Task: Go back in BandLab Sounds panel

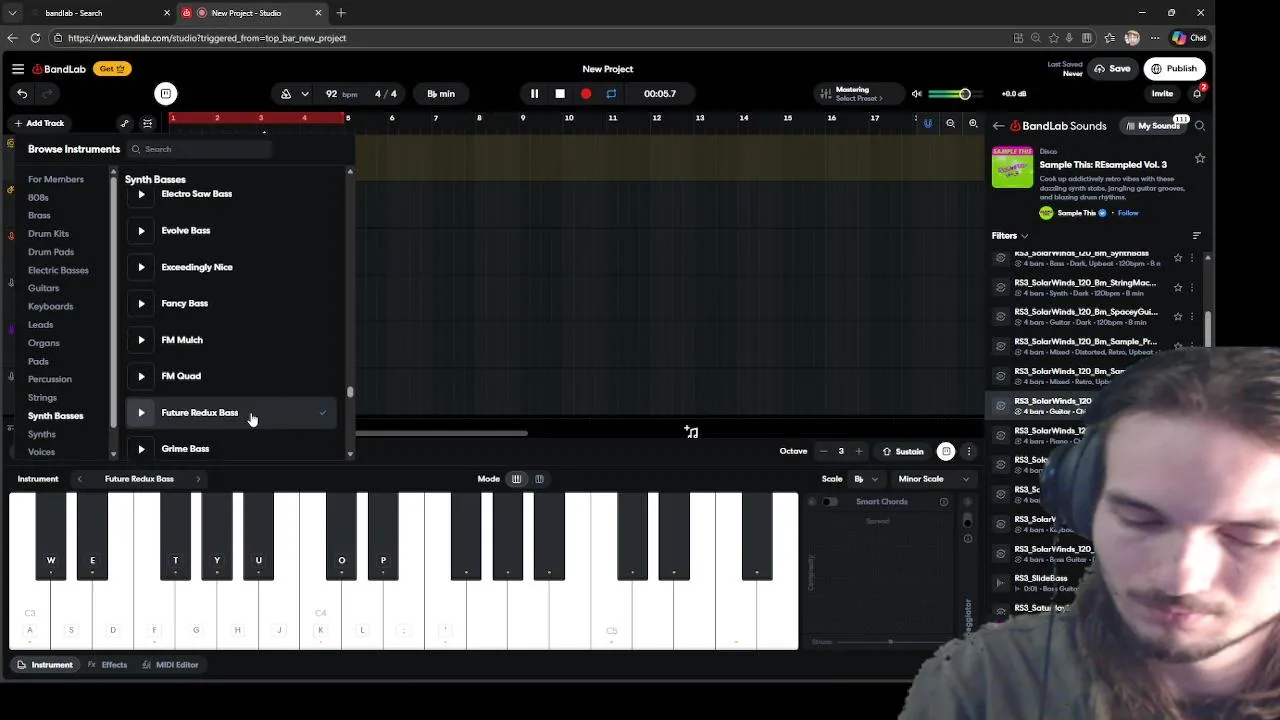Action: click(x=998, y=126)
